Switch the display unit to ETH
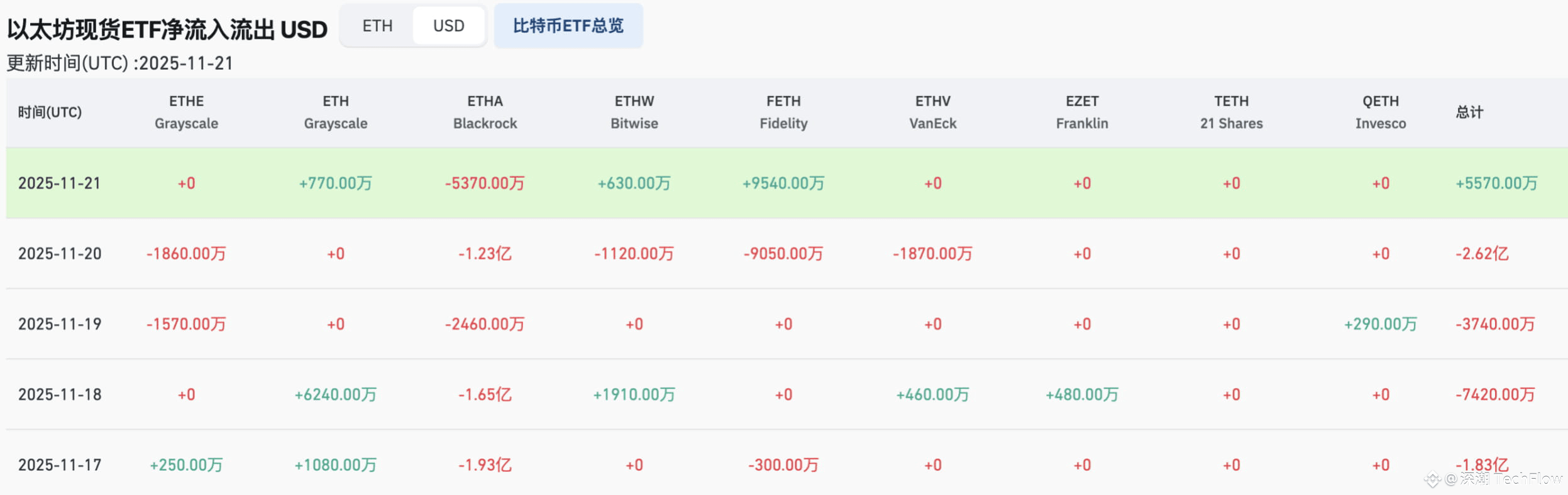The width and height of the screenshot is (1568, 495). coord(377,26)
